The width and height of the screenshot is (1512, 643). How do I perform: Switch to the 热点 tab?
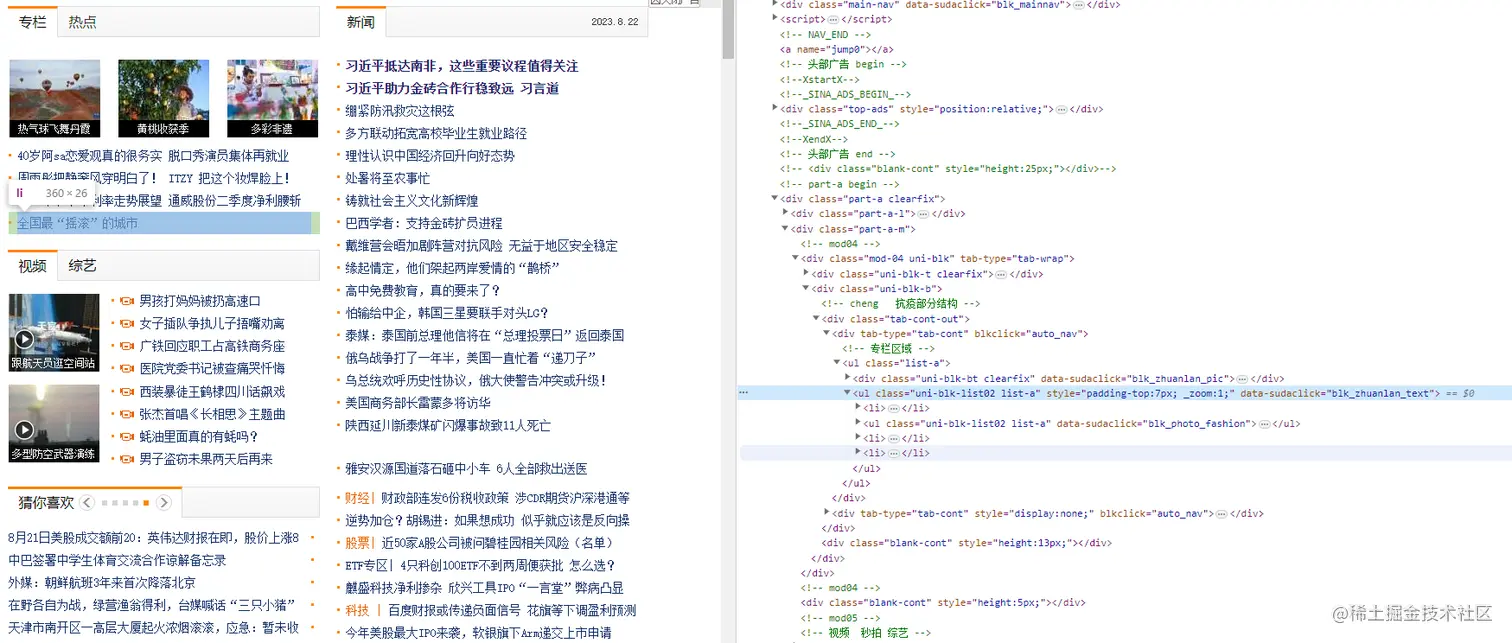coord(83,21)
